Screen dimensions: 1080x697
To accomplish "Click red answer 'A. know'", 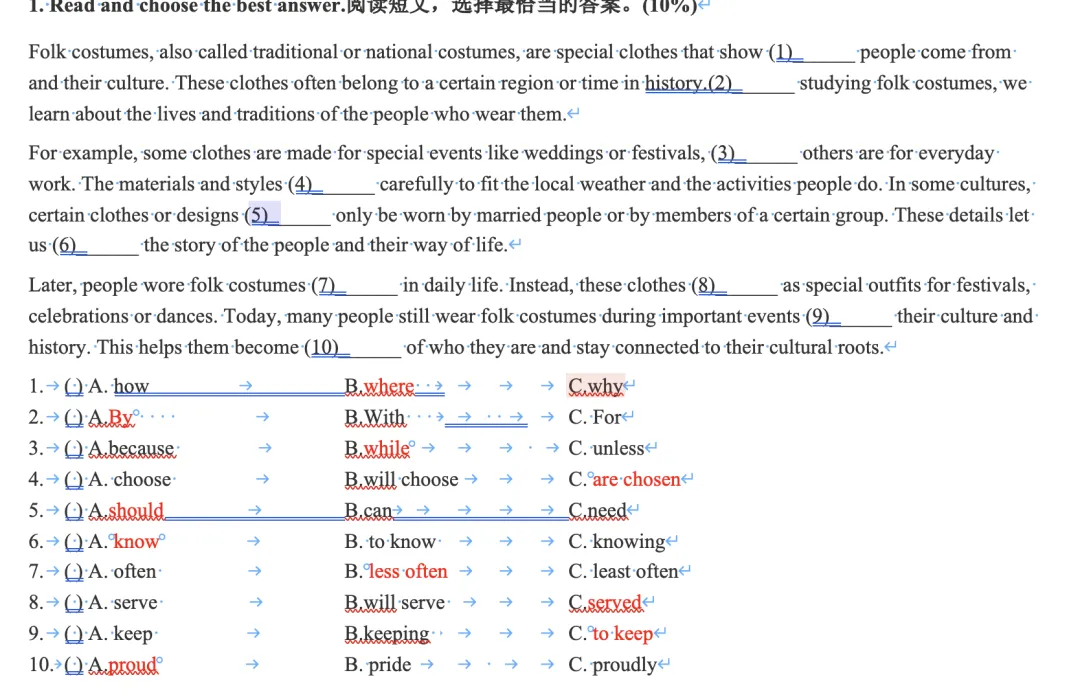I will 124,541.
